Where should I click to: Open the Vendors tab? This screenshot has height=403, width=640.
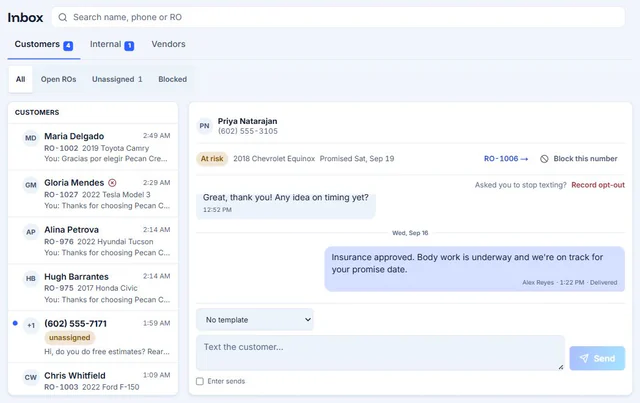(169, 44)
